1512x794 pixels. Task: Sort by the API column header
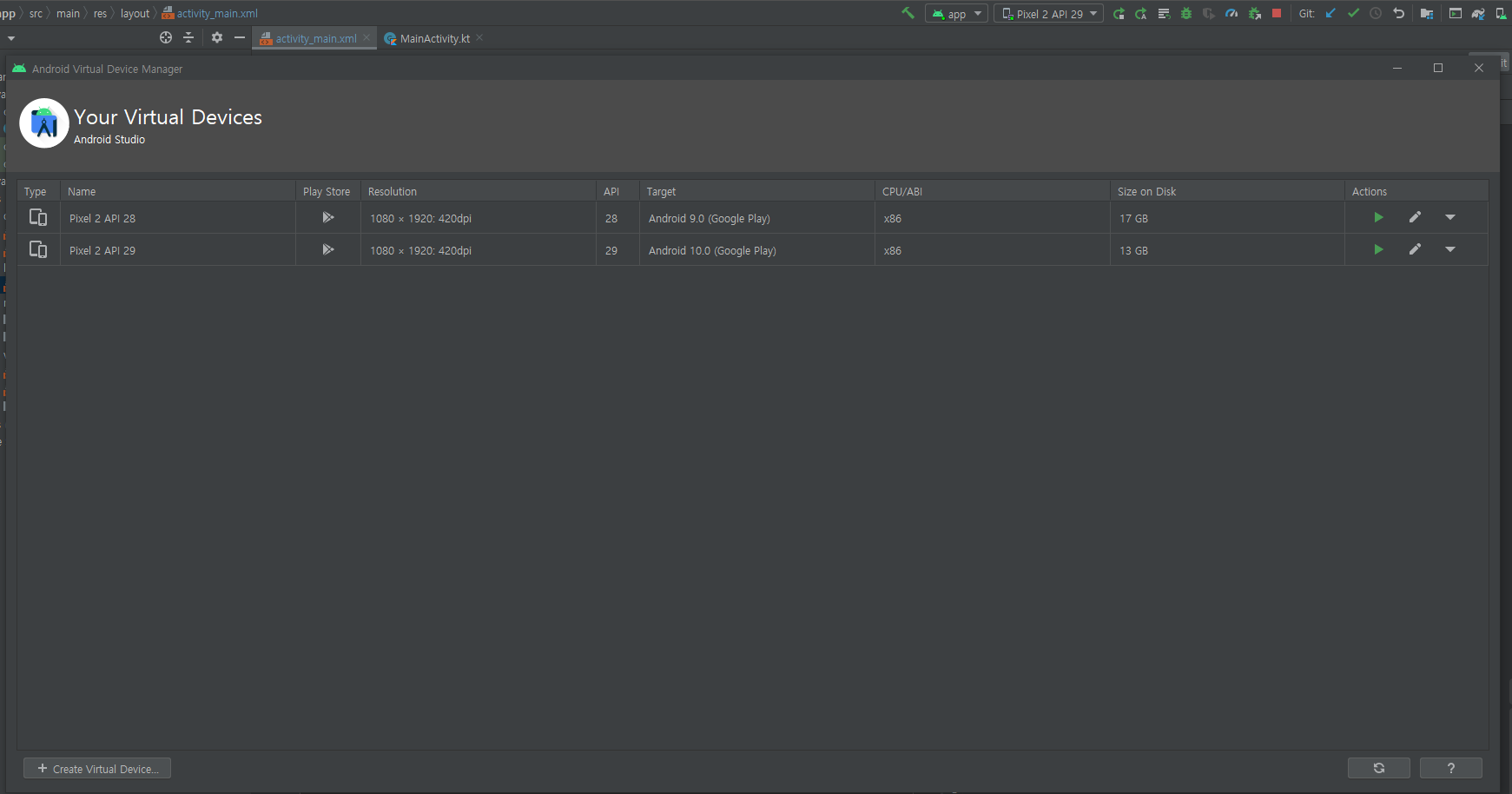click(x=617, y=191)
